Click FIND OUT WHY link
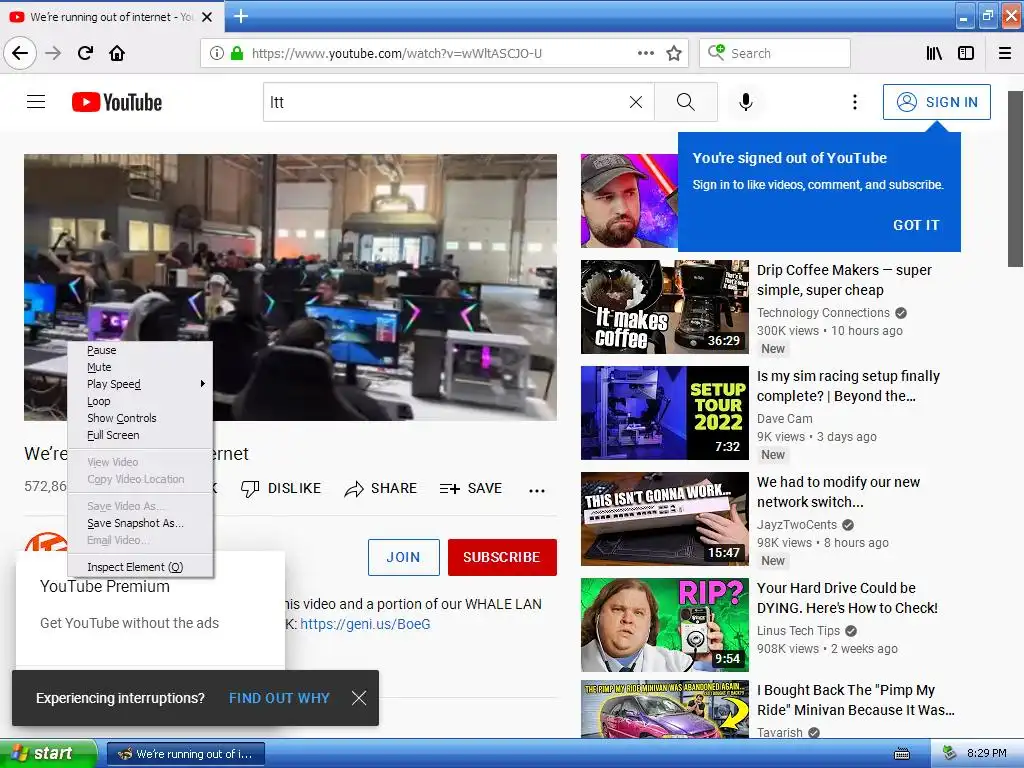The width and height of the screenshot is (1024, 768). coord(279,698)
